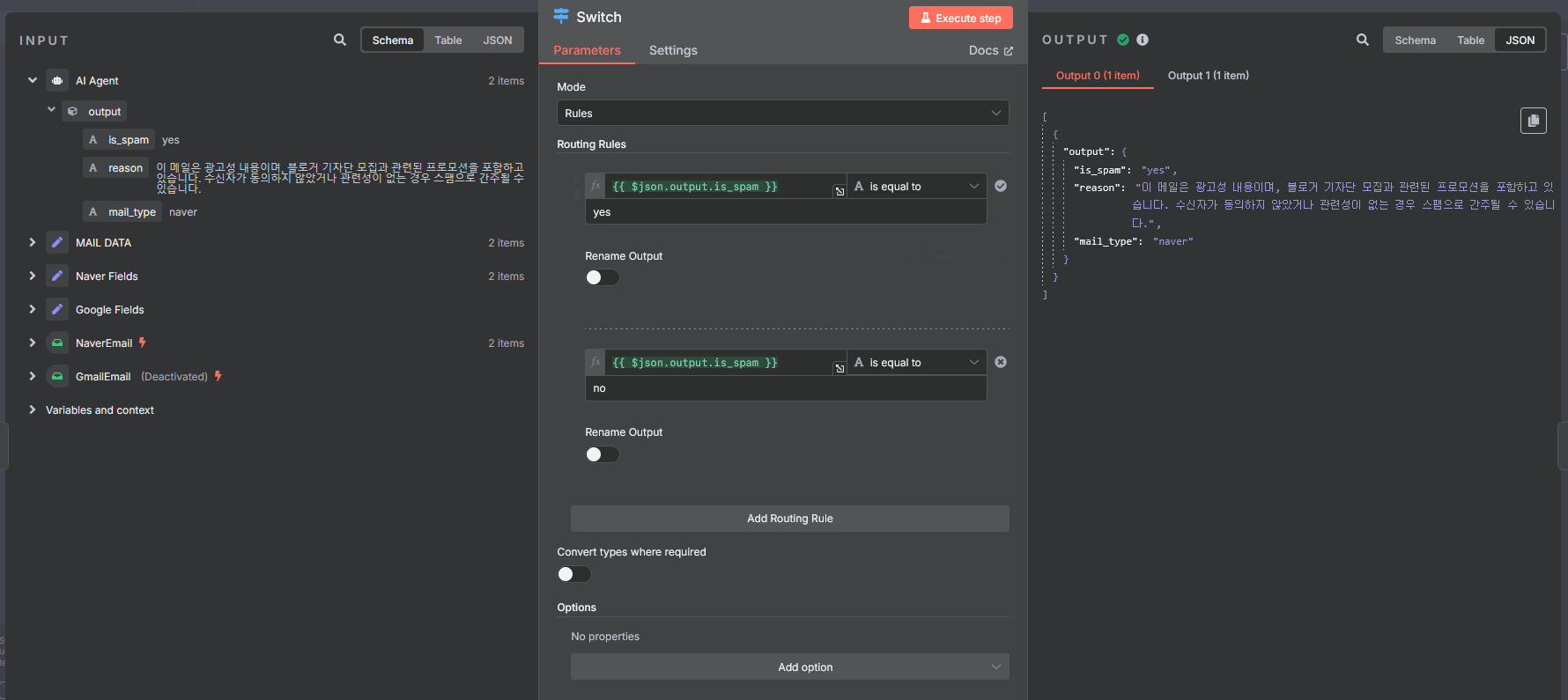
Task: Click the GmailEmail node mail icon
Action: pyautogui.click(x=57, y=376)
